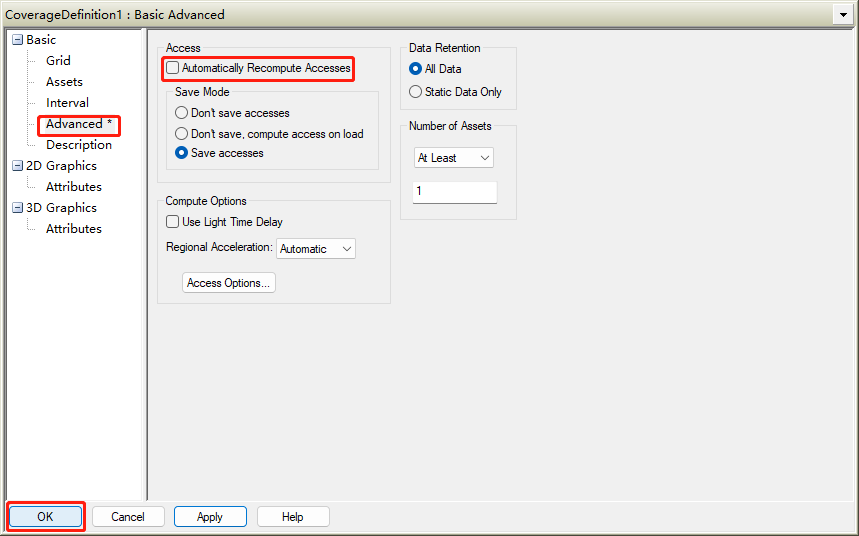Collapse the 3D Graphics tree node

(x=17, y=208)
